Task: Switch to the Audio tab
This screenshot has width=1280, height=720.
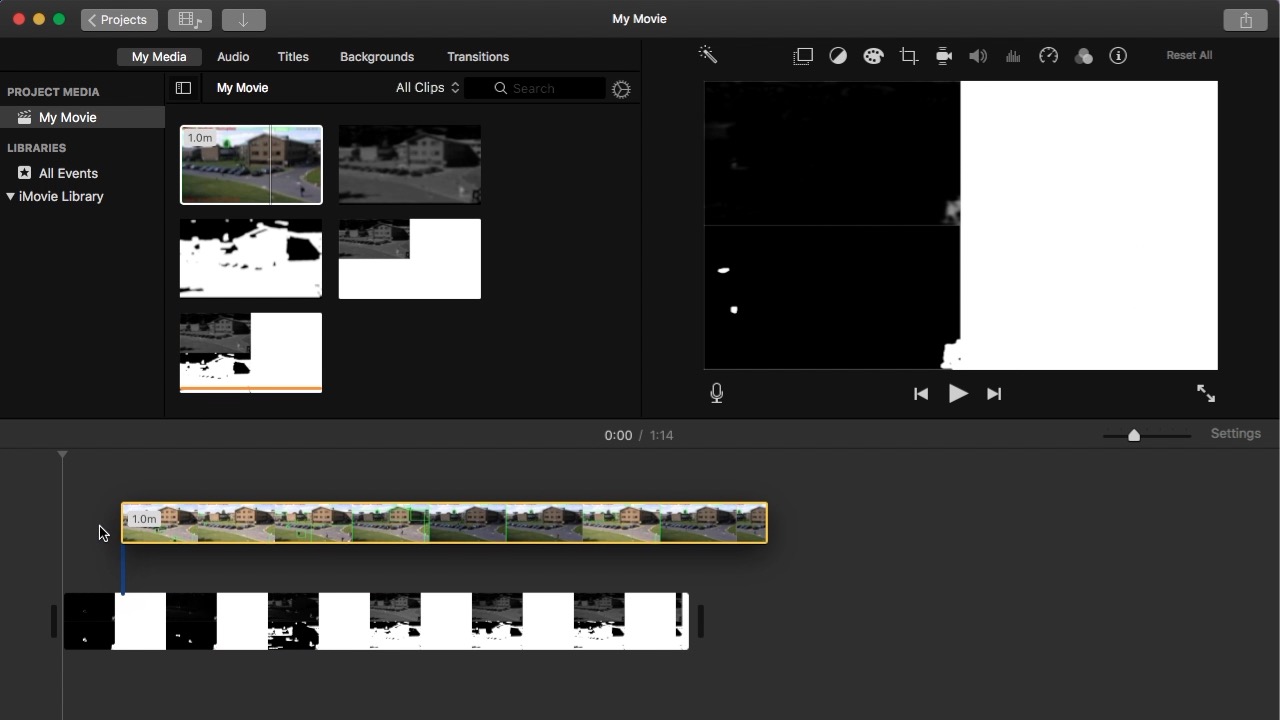Action: point(233,56)
